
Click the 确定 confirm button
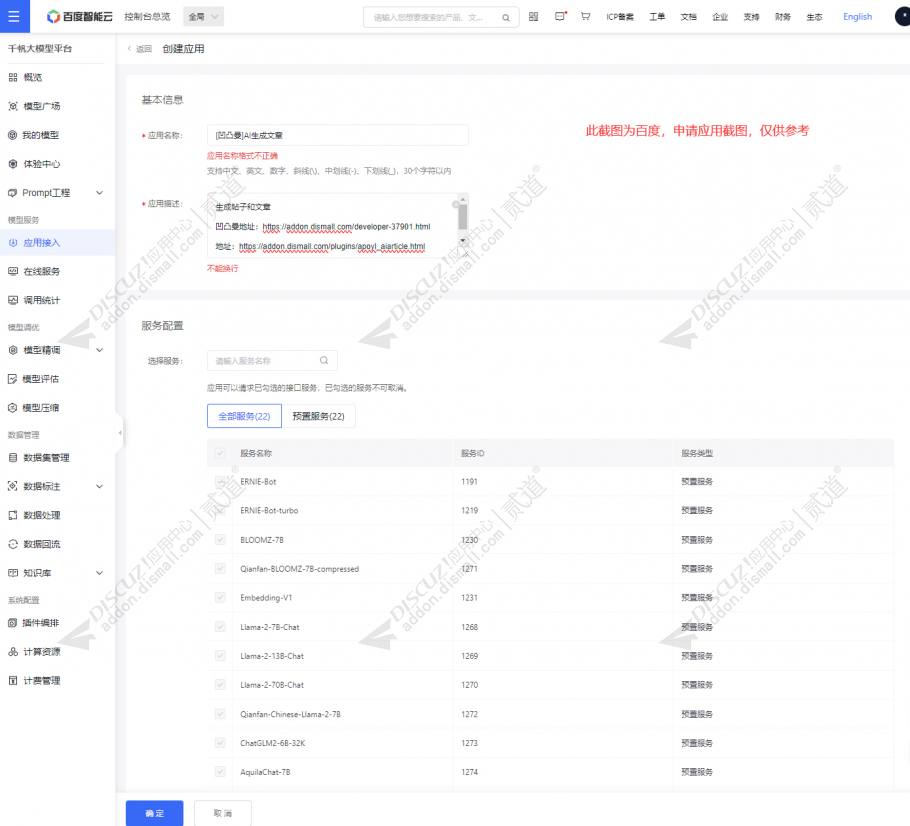coord(154,813)
